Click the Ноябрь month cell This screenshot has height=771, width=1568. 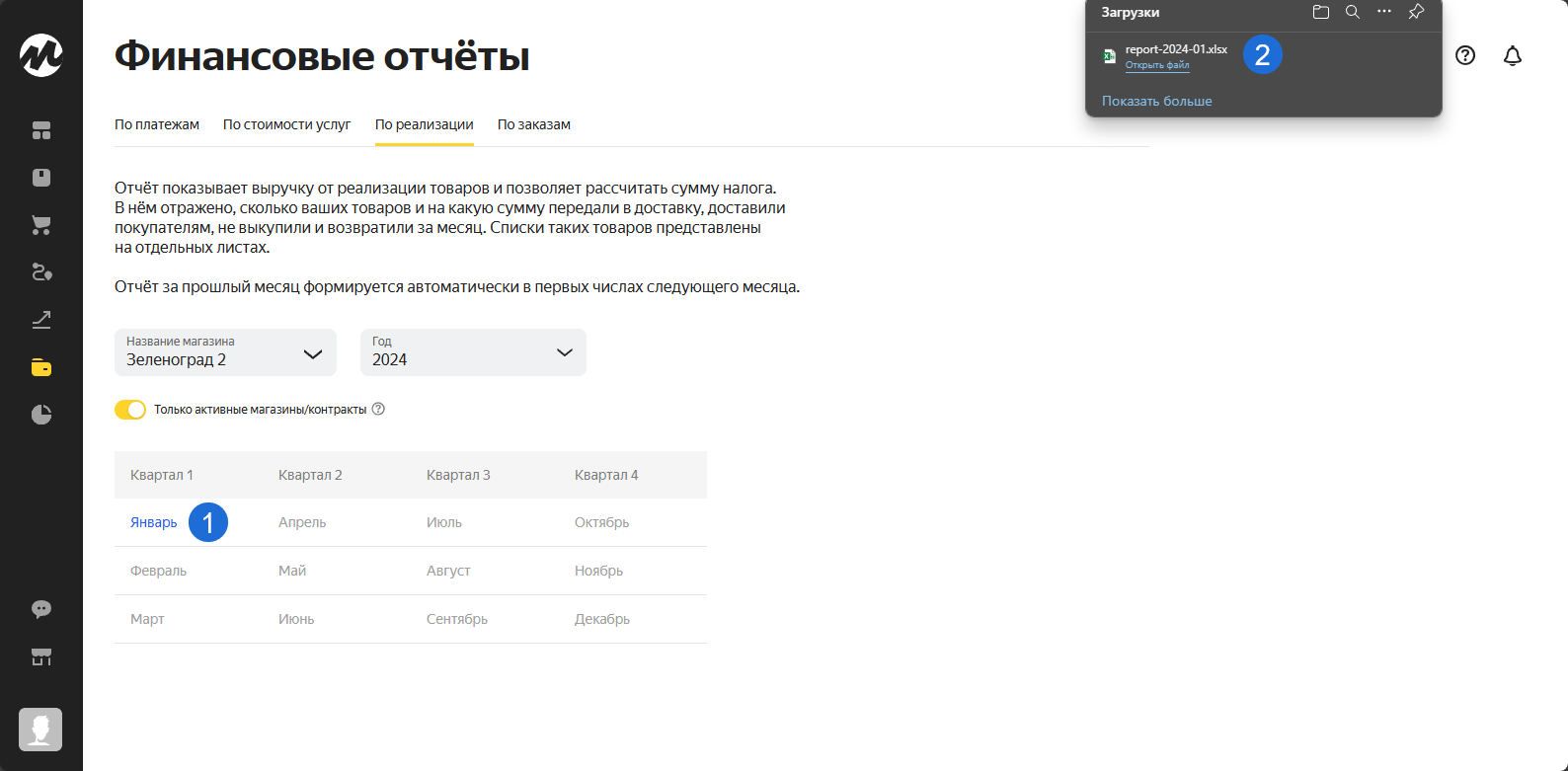tap(599, 571)
